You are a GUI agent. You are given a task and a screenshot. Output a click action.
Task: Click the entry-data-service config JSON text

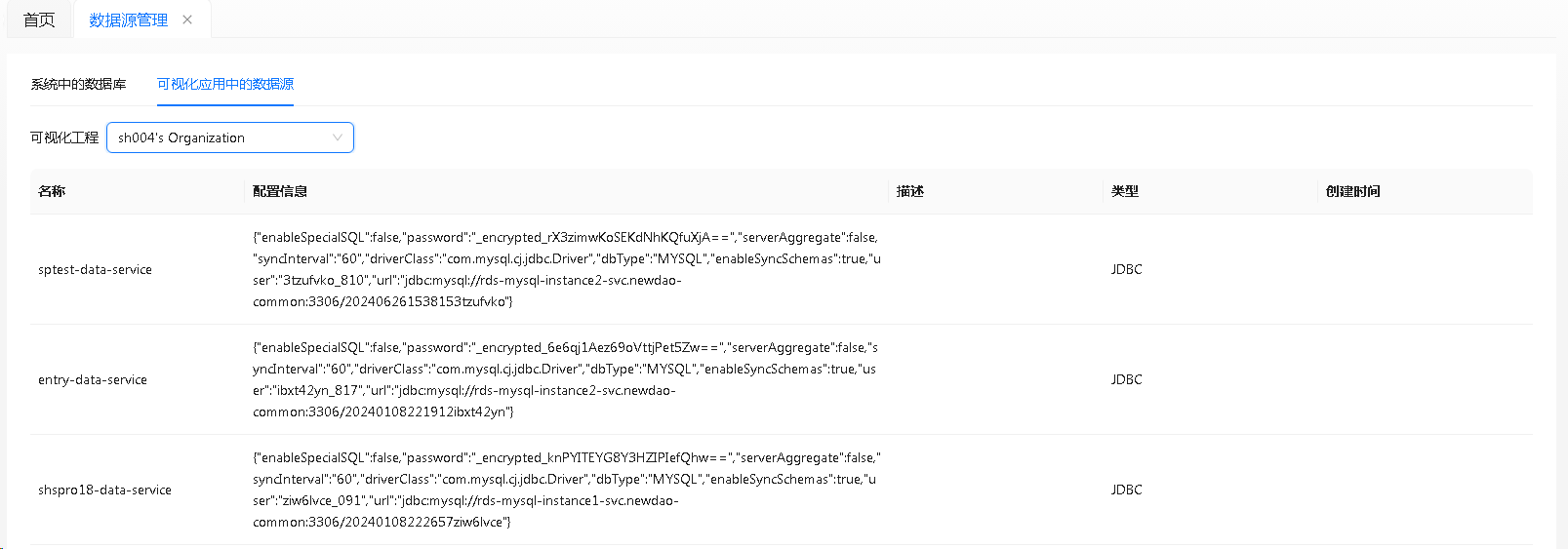click(x=566, y=379)
